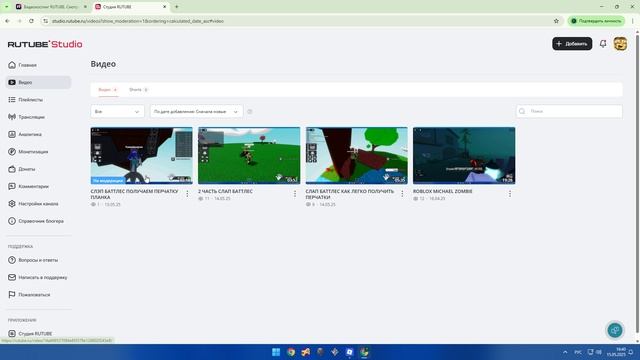Reload the page with refresh icon
The image size is (640, 360).
[x=31, y=21]
